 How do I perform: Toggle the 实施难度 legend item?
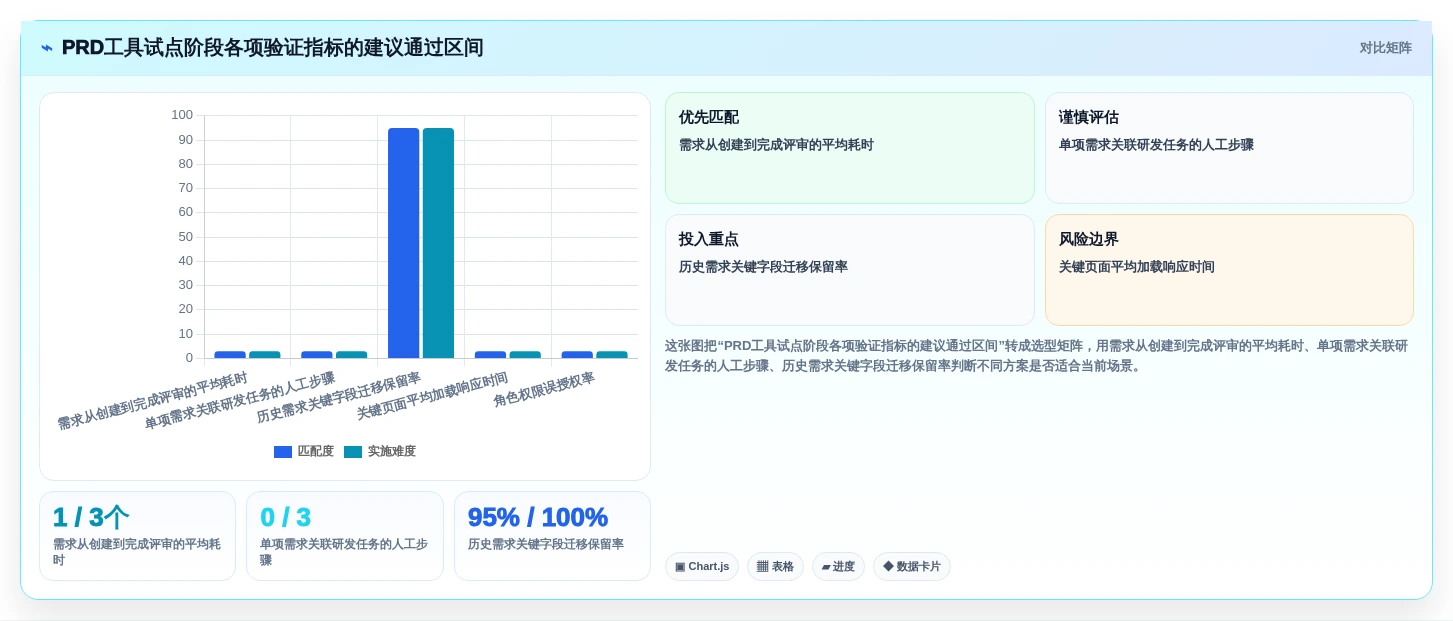380,452
